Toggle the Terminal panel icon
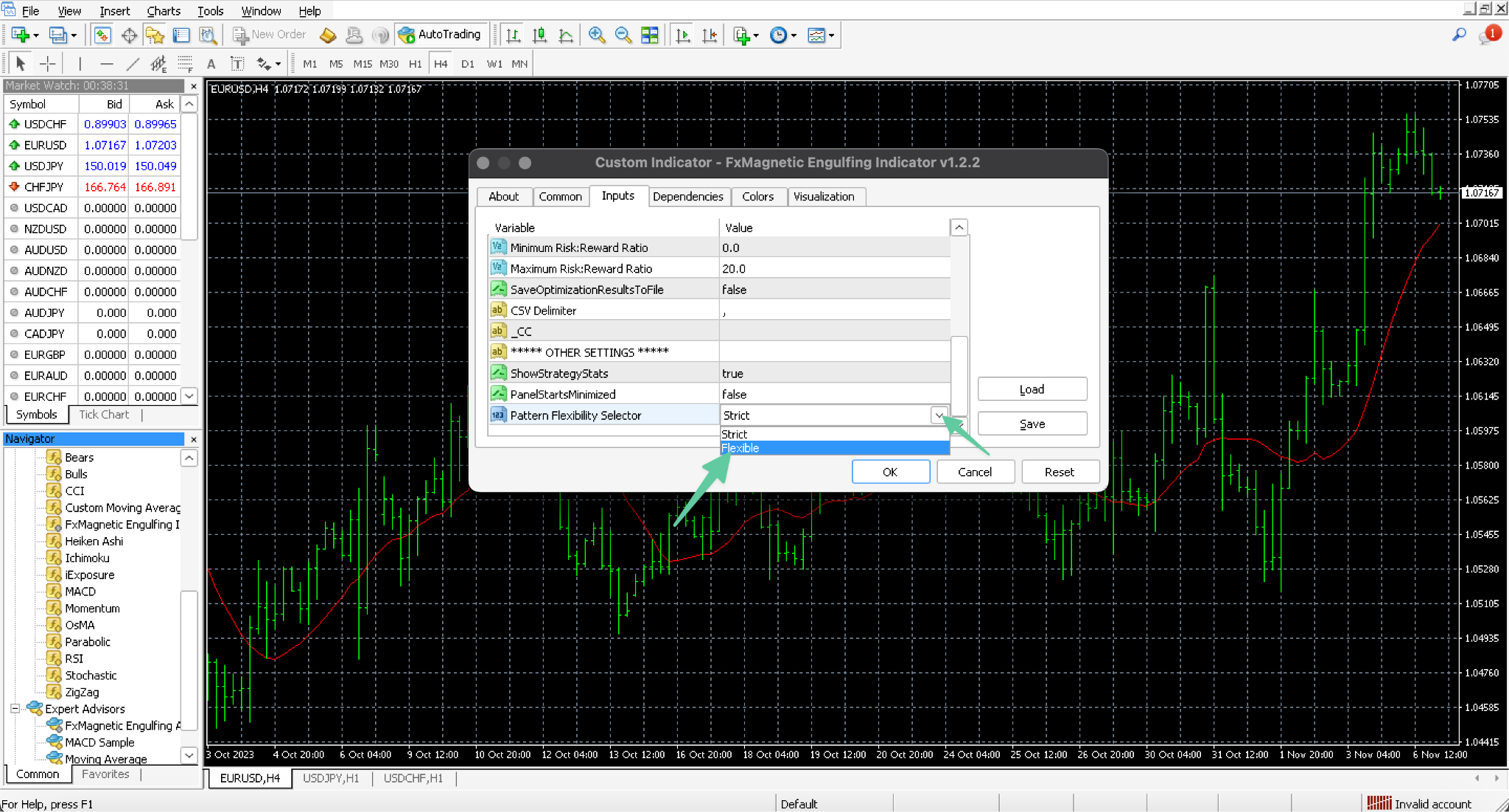1509x812 pixels. click(181, 35)
